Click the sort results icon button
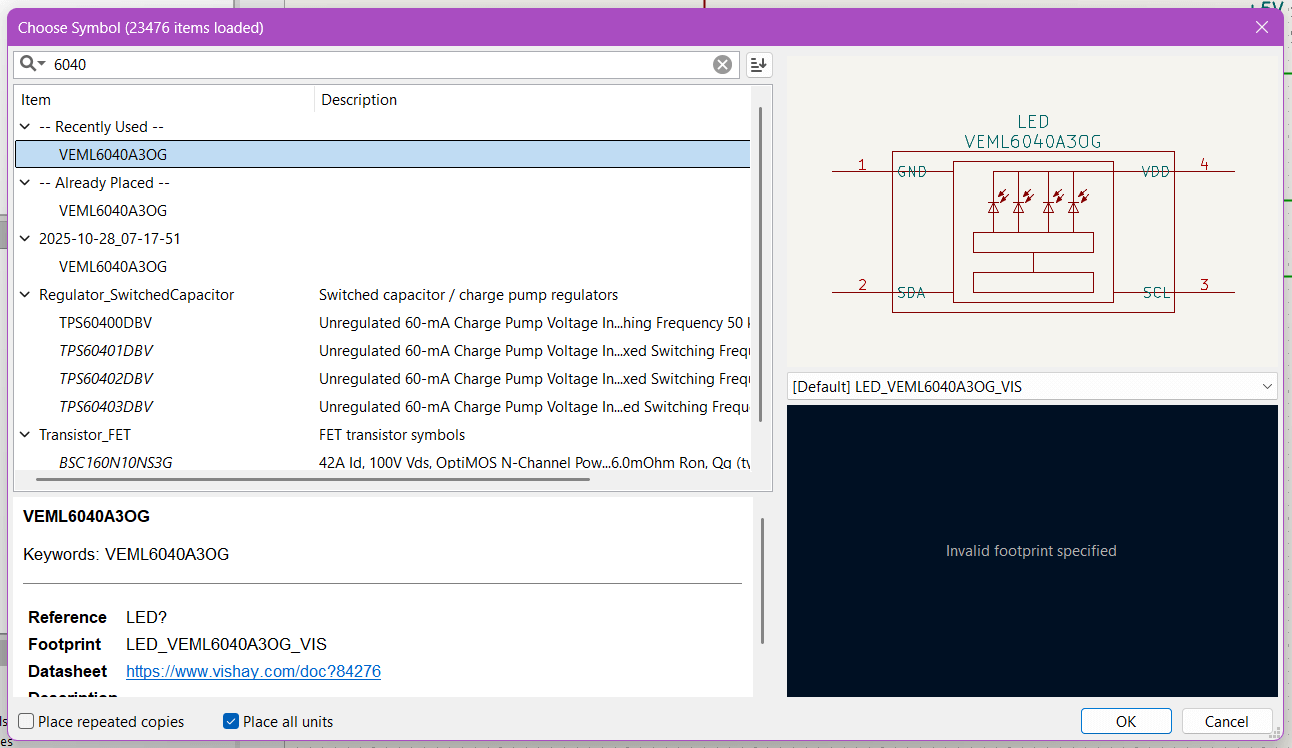Viewport: 1292px width, 748px height. (x=759, y=65)
